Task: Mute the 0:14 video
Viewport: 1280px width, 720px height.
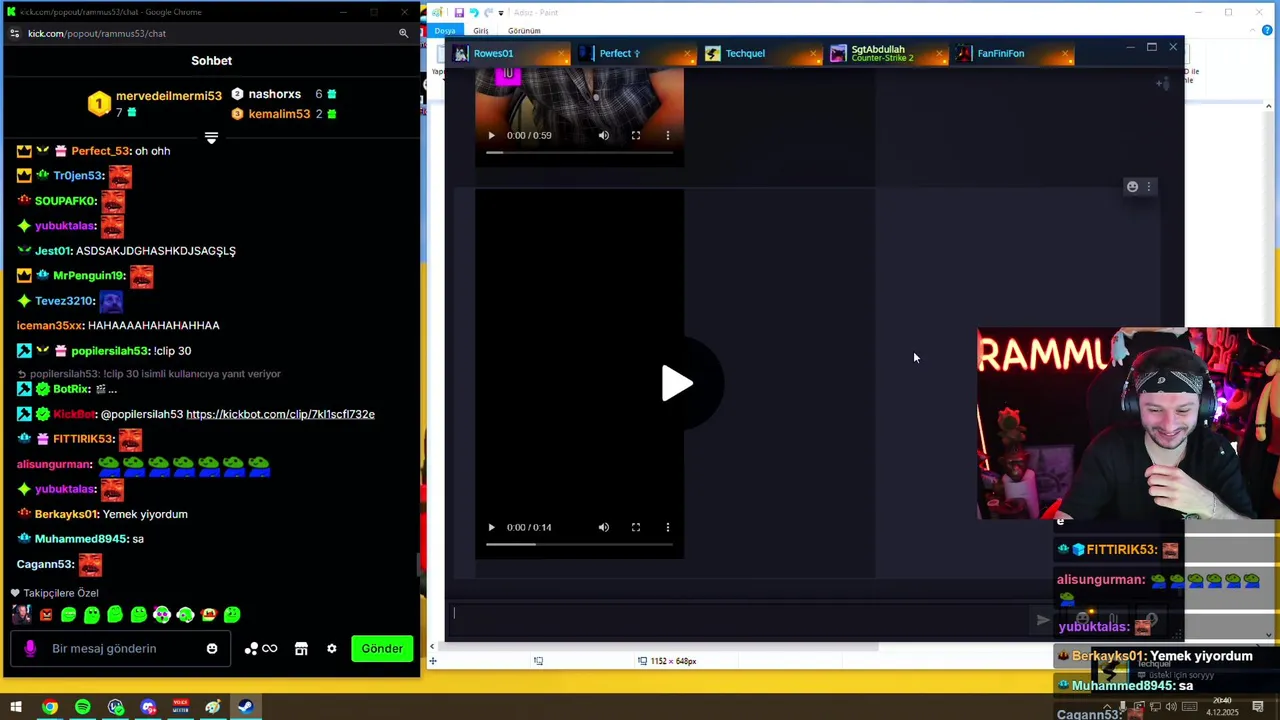Action: coord(604,527)
